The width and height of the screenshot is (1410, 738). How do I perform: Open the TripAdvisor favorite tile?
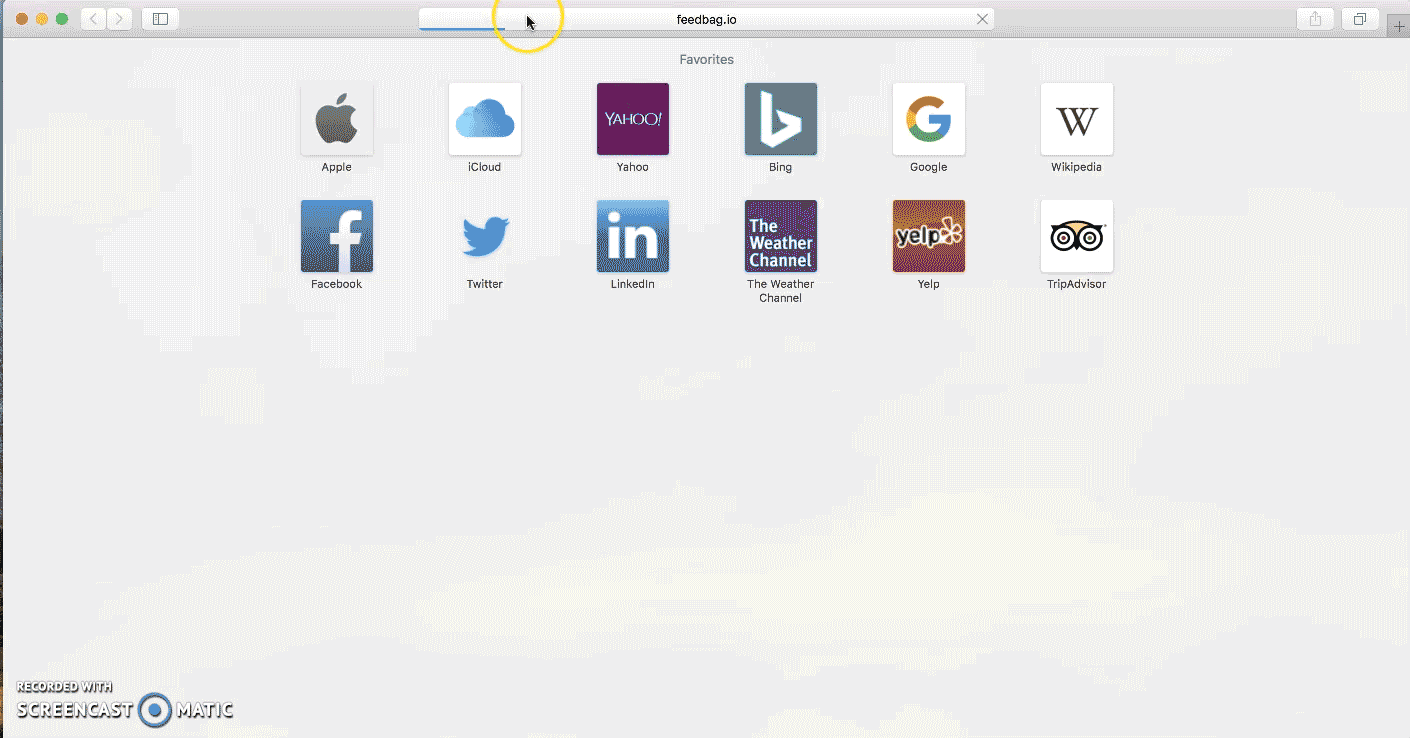point(1077,236)
